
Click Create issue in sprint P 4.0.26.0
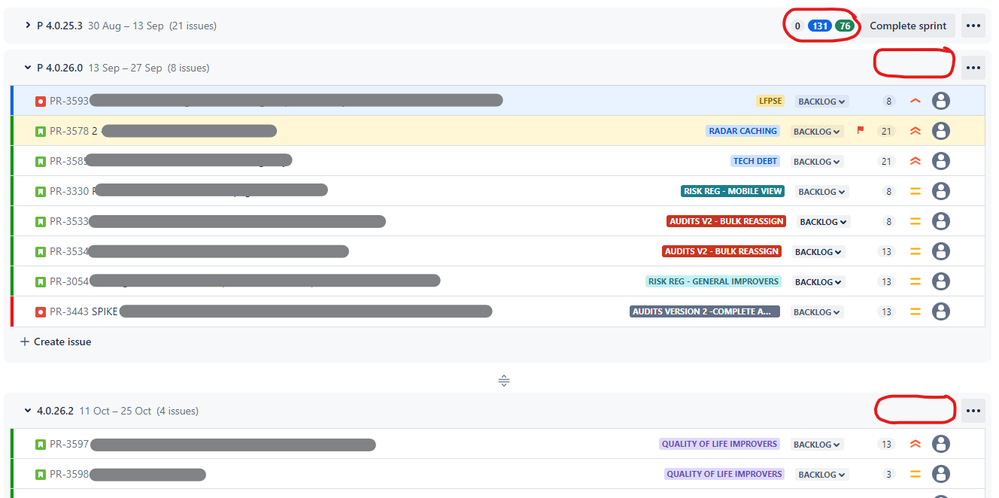click(56, 342)
